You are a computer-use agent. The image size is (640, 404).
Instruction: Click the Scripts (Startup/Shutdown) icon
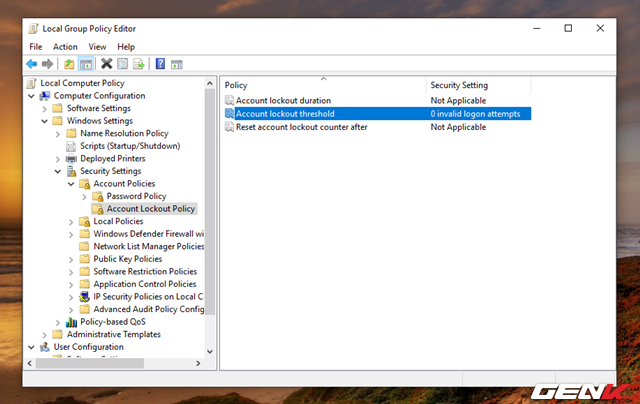[71, 146]
